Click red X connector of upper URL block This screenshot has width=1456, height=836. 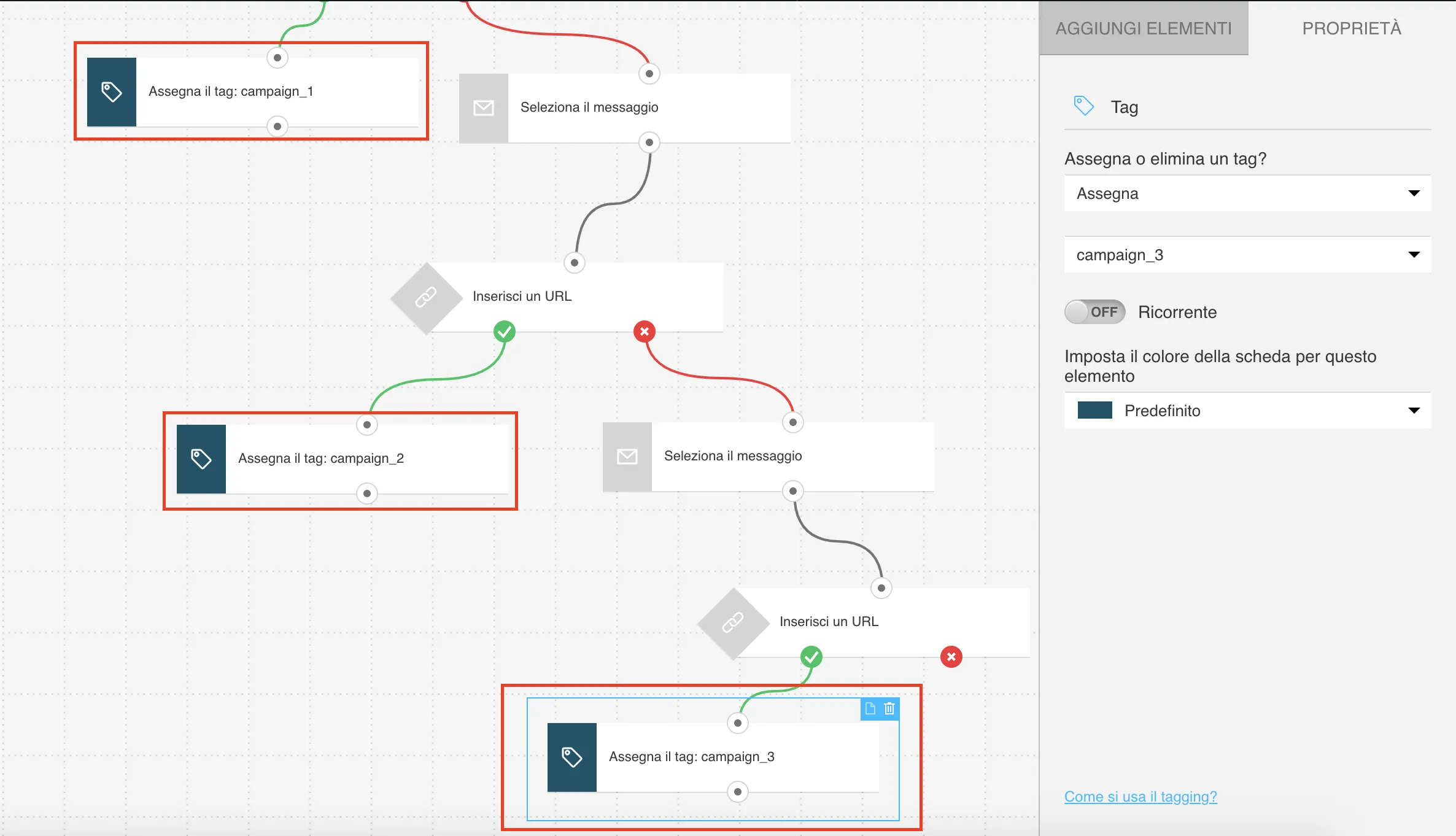645,331
